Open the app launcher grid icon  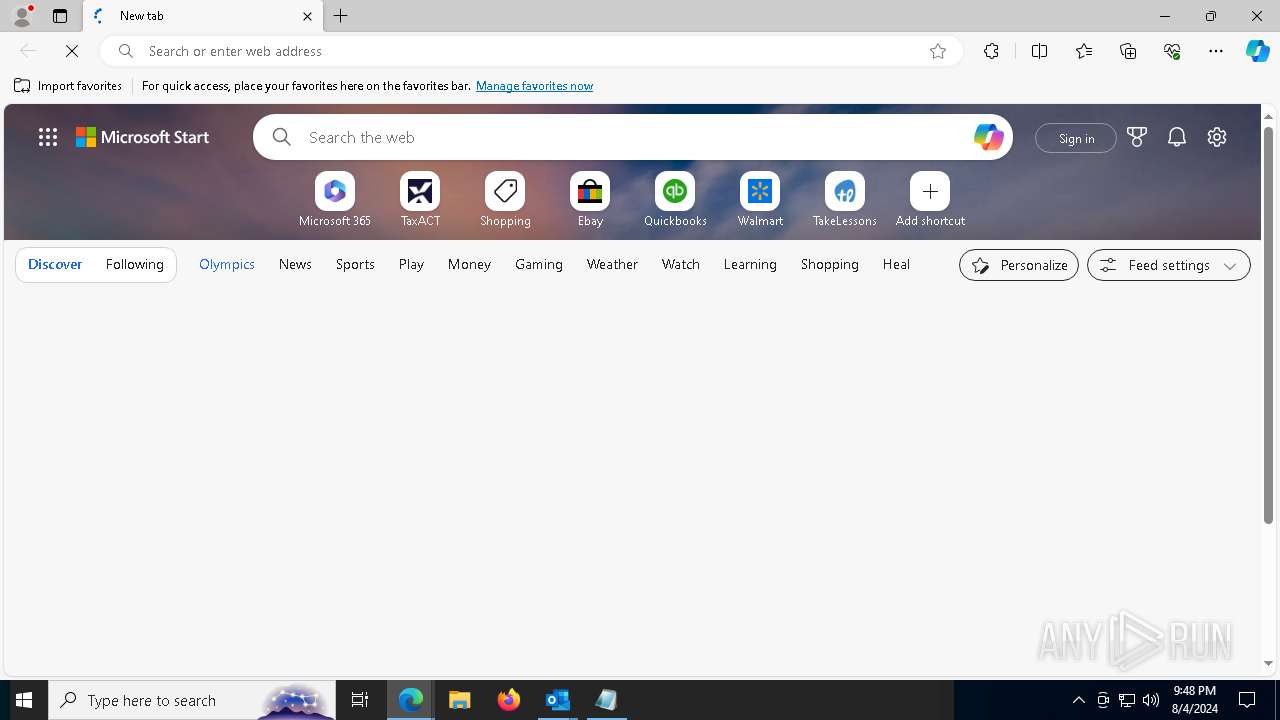[48, 137]
